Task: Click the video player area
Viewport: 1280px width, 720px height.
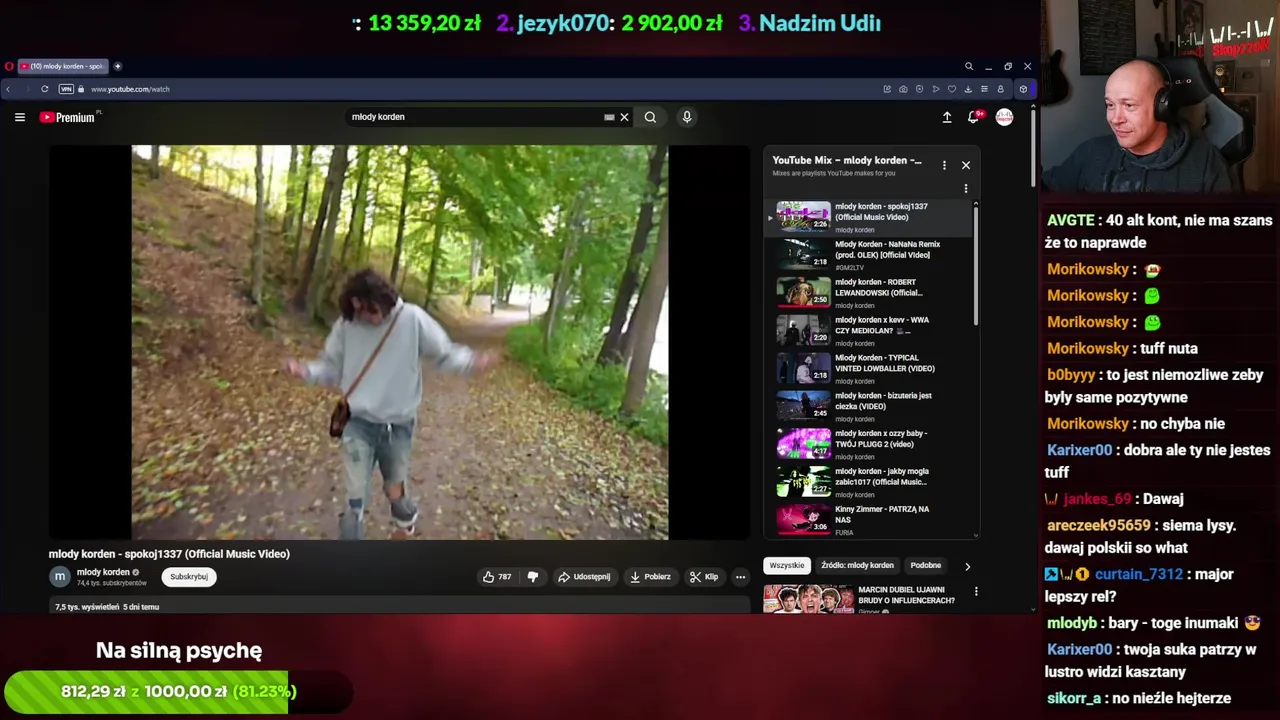Action: tap(400, 343)
